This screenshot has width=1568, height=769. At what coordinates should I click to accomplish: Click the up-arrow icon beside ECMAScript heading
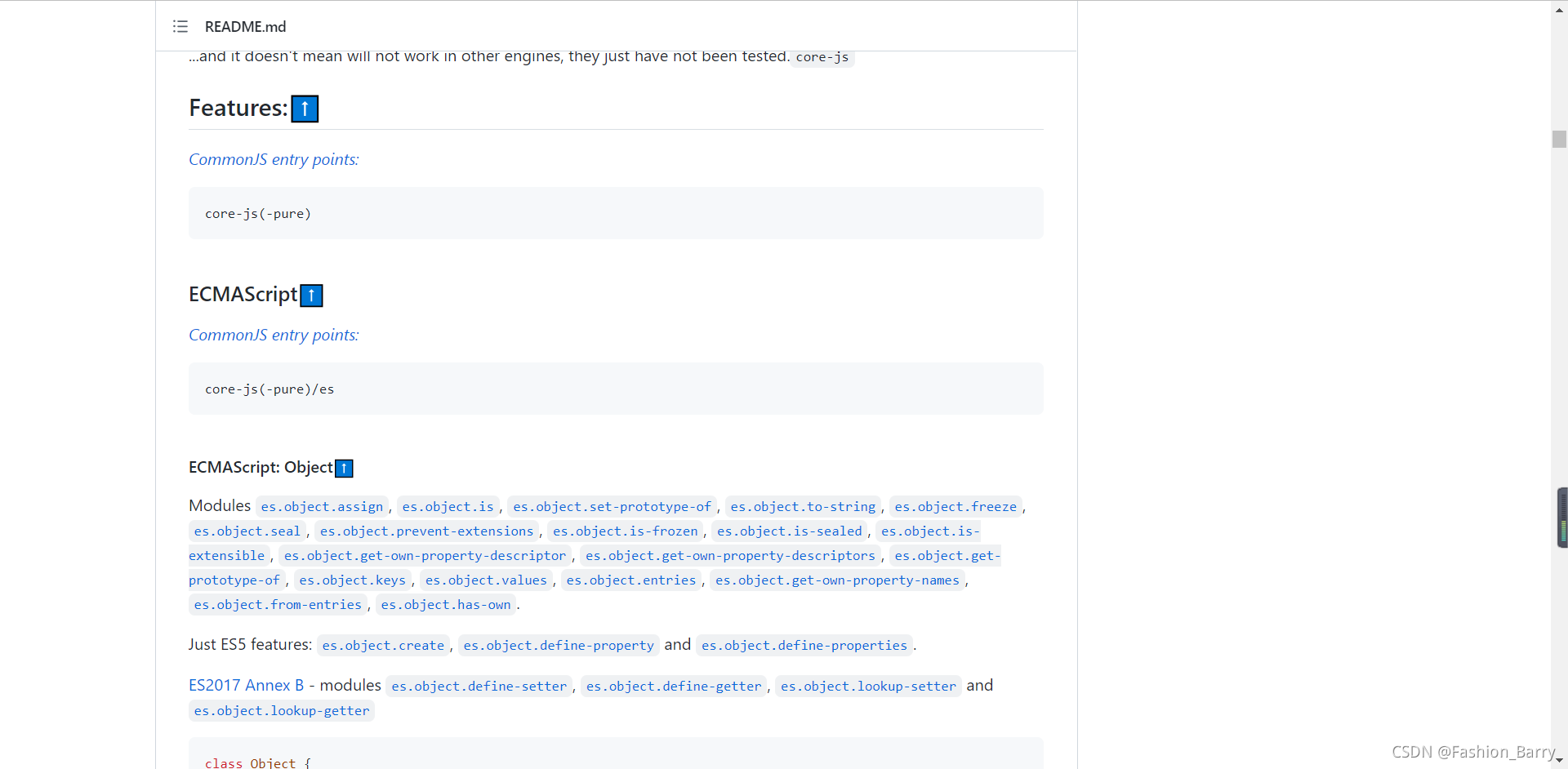[311, 296]
